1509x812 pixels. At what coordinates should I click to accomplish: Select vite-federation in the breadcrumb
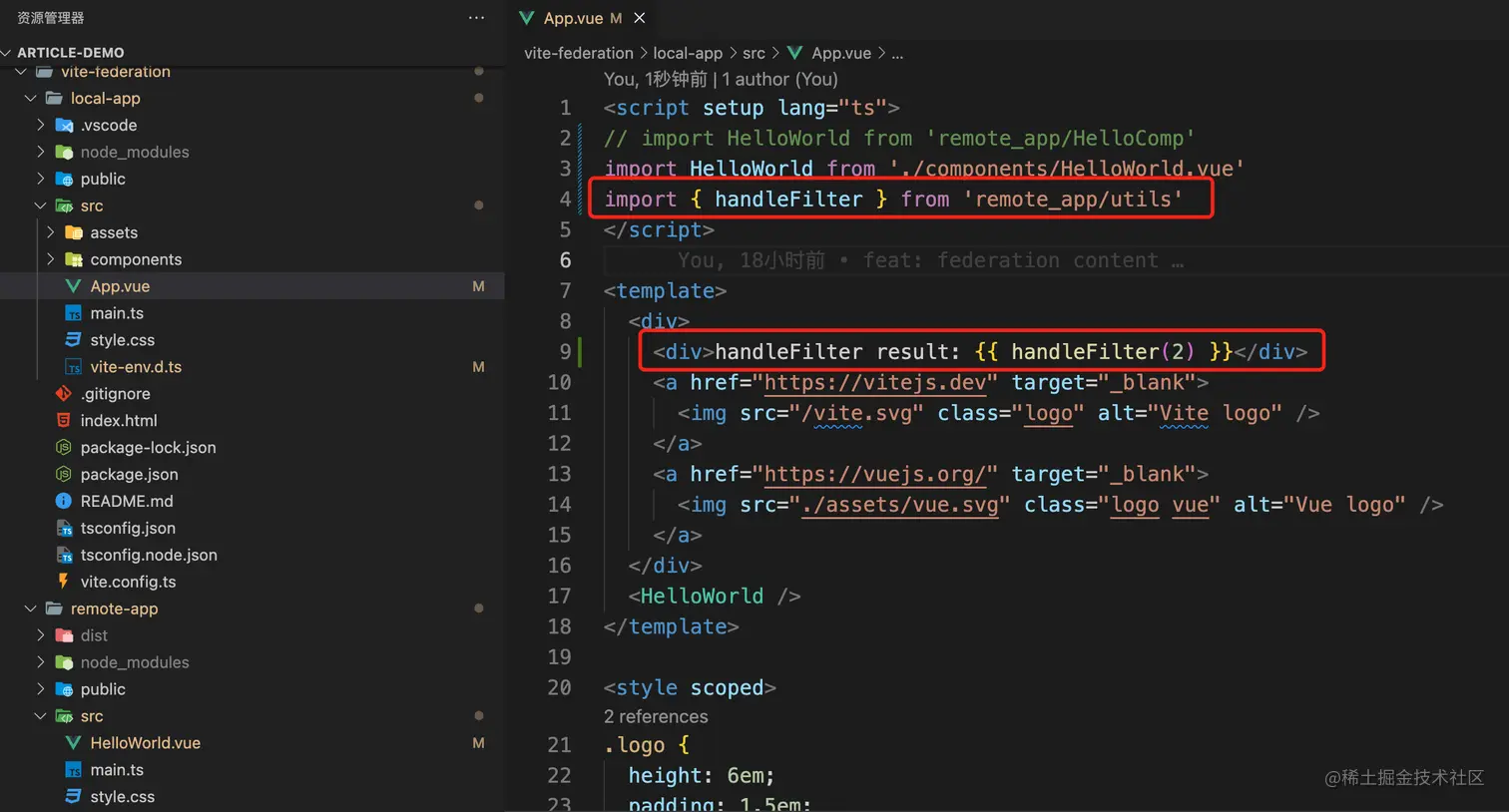point(579,53)
